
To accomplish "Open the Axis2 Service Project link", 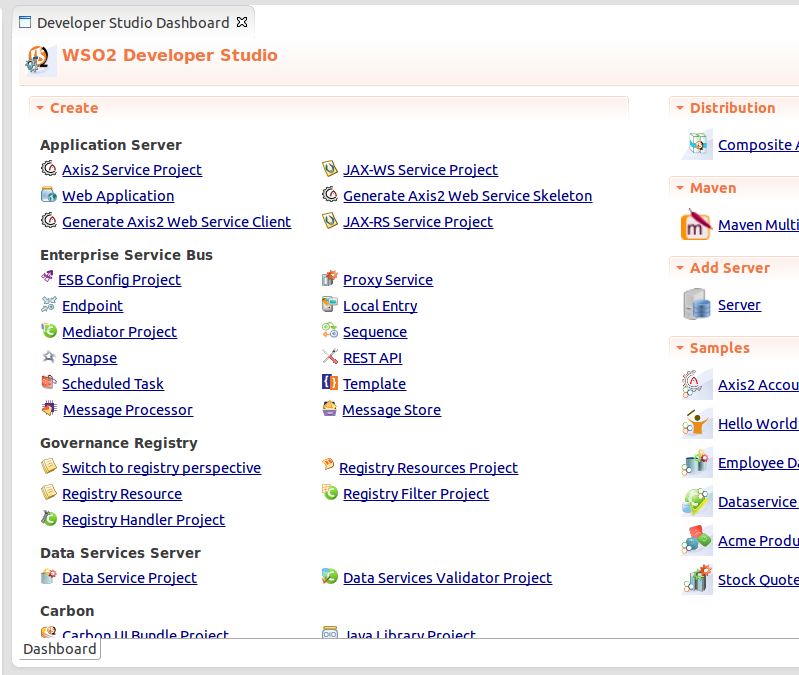I will pos(132,170).
